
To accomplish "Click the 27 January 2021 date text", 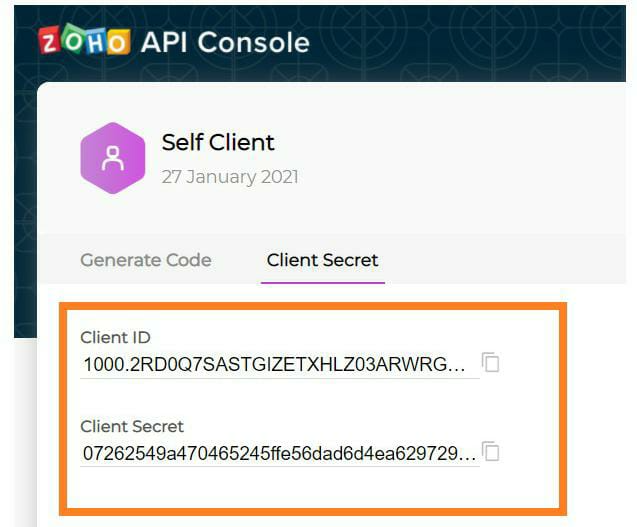I will pyautogui.click(x=230, y=177).
